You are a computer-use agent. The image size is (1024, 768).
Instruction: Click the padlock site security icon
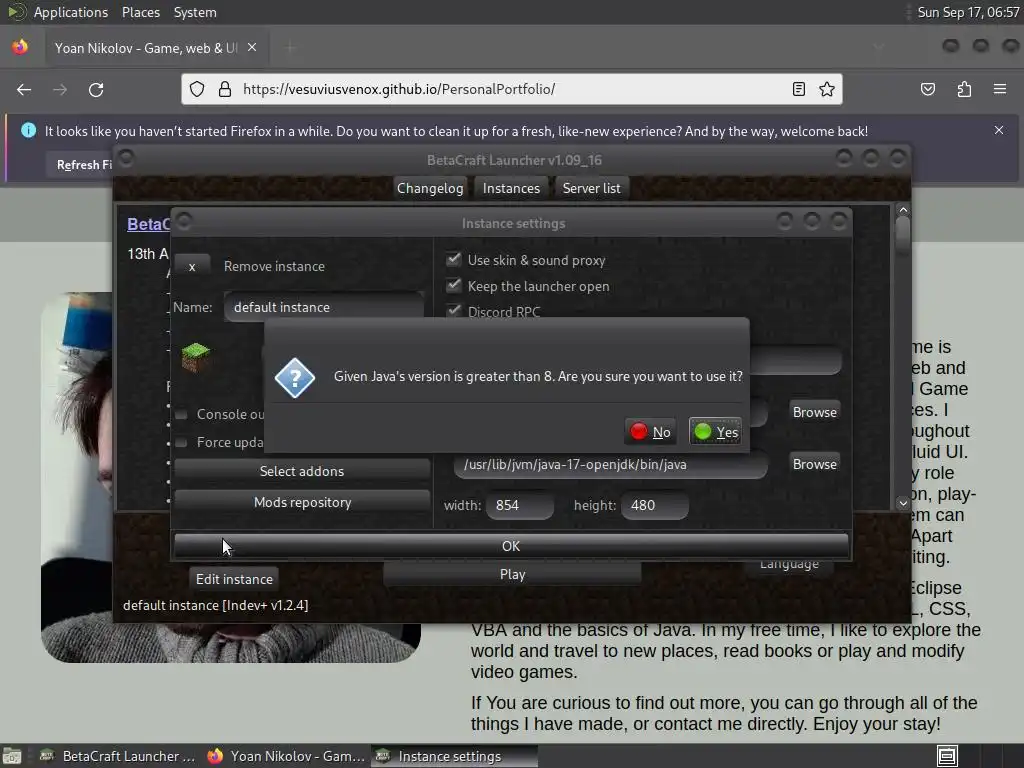[225, 89]
